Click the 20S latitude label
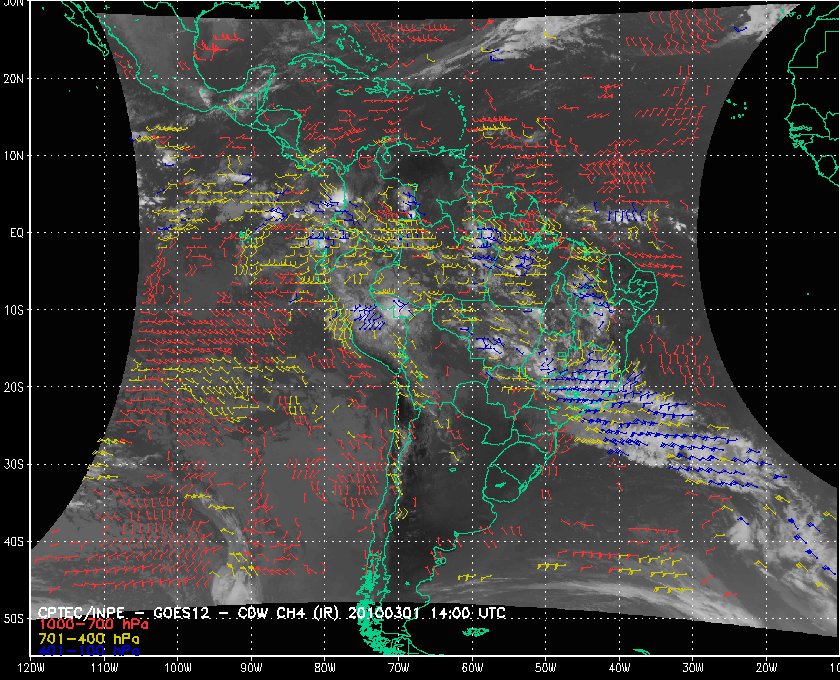This screenshot has width=840, height=680. click(16, 387)
